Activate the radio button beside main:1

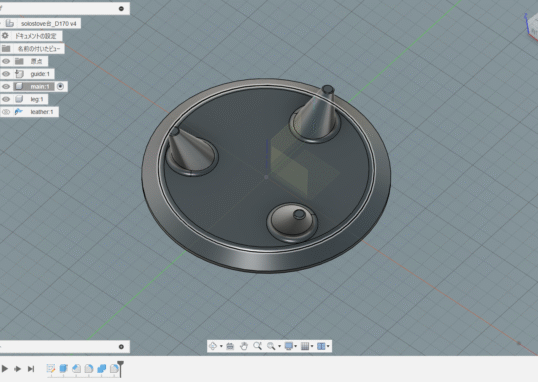click(x=60, y=86)
